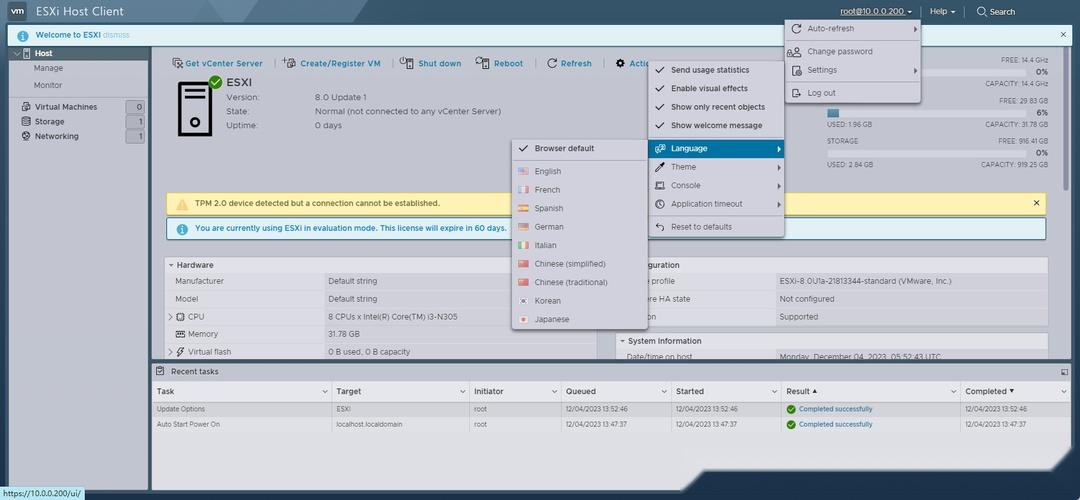Open the Help dropdown menu
Viewport: 1080px width, 500px height.
click(942, 12)
